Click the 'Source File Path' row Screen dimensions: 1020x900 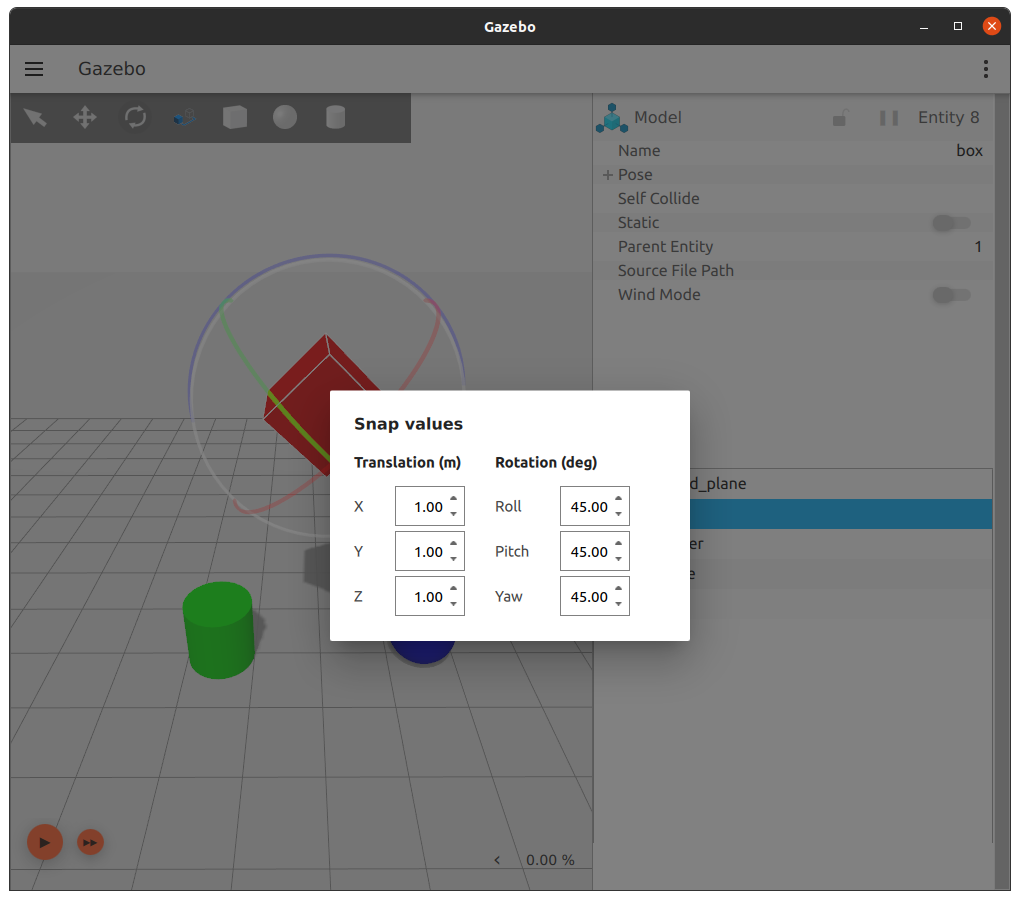click(794, 271)
